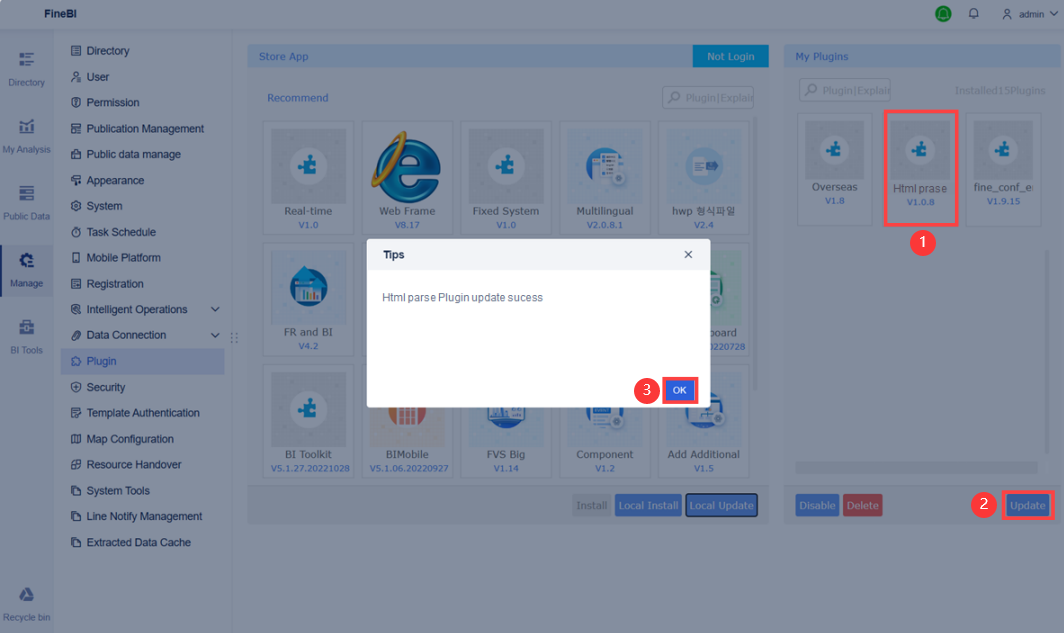The height and width of the screenshot is (633, 1064).
Task: Click the Update button under My Plugins
Action: click(x=1027, y=505)
